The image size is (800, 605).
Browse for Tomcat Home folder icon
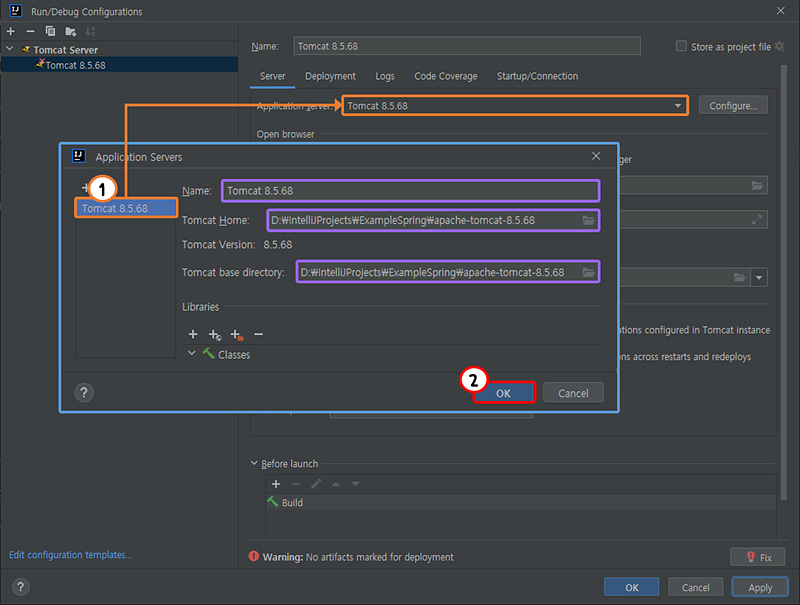[588, 220]
